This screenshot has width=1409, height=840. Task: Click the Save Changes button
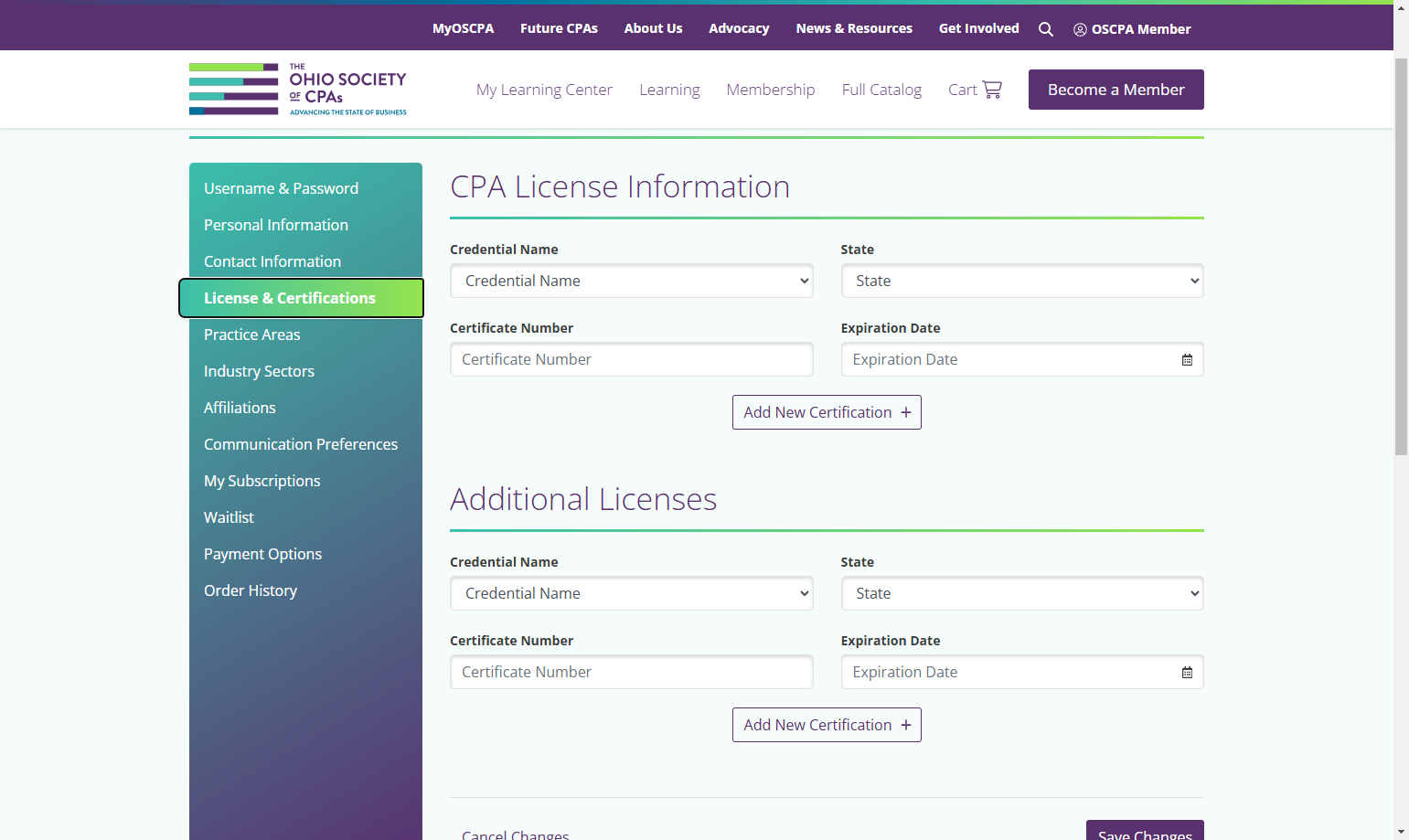click(x=1145, y=831)
